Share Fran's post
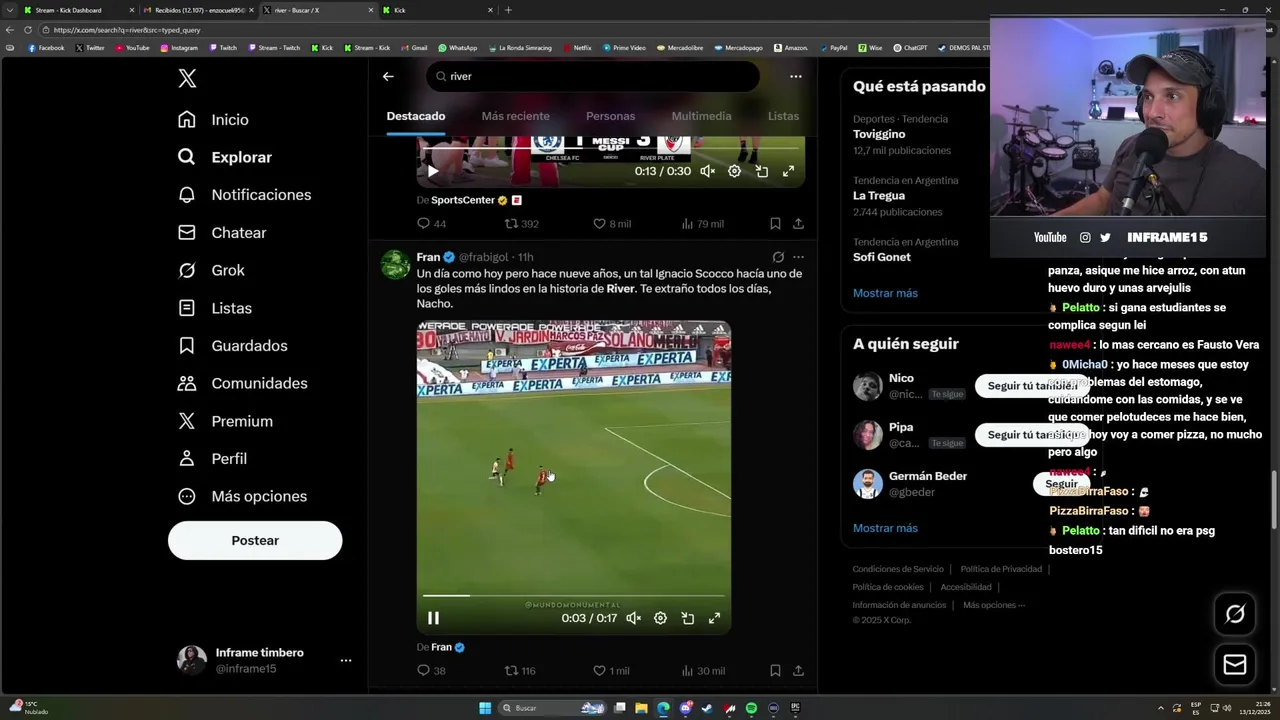Image resolution: width=1280 pixels, height=720 pixels. point(798,671)
